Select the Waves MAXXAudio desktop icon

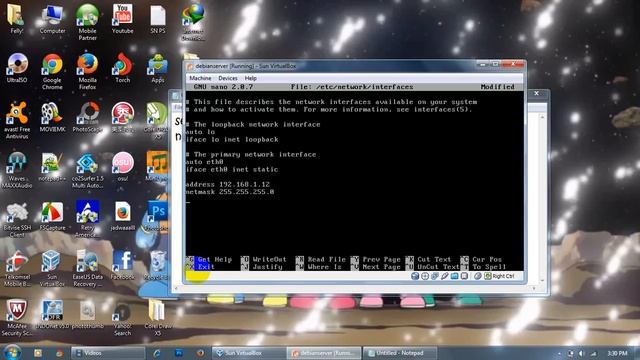[x=17, y=170]
